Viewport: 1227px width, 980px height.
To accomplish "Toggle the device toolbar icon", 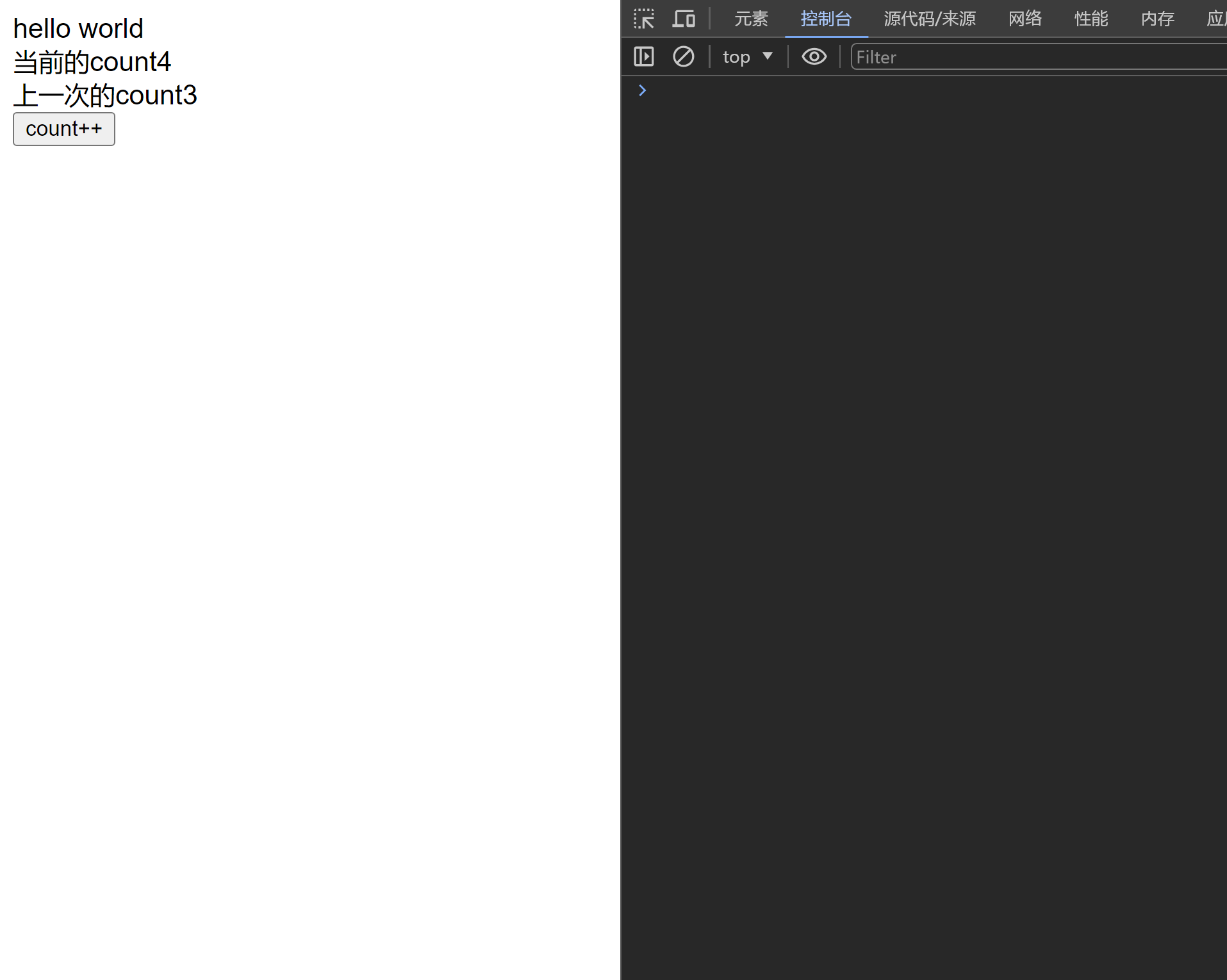I will (684, 19).
